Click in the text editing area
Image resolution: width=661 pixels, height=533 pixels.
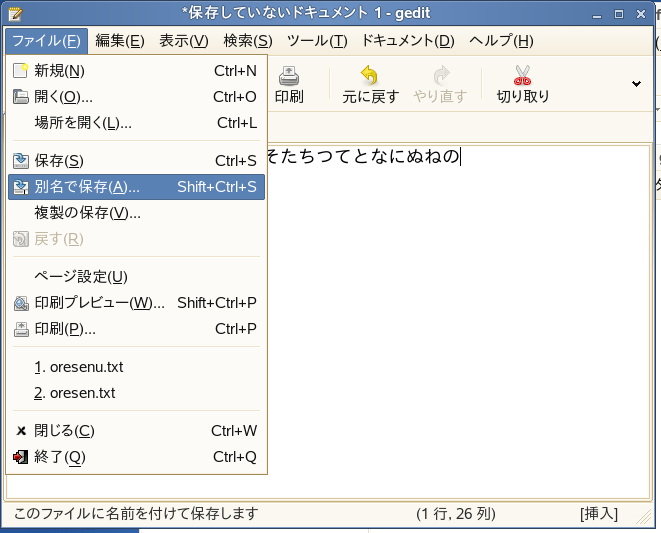(x=457, y=320)
